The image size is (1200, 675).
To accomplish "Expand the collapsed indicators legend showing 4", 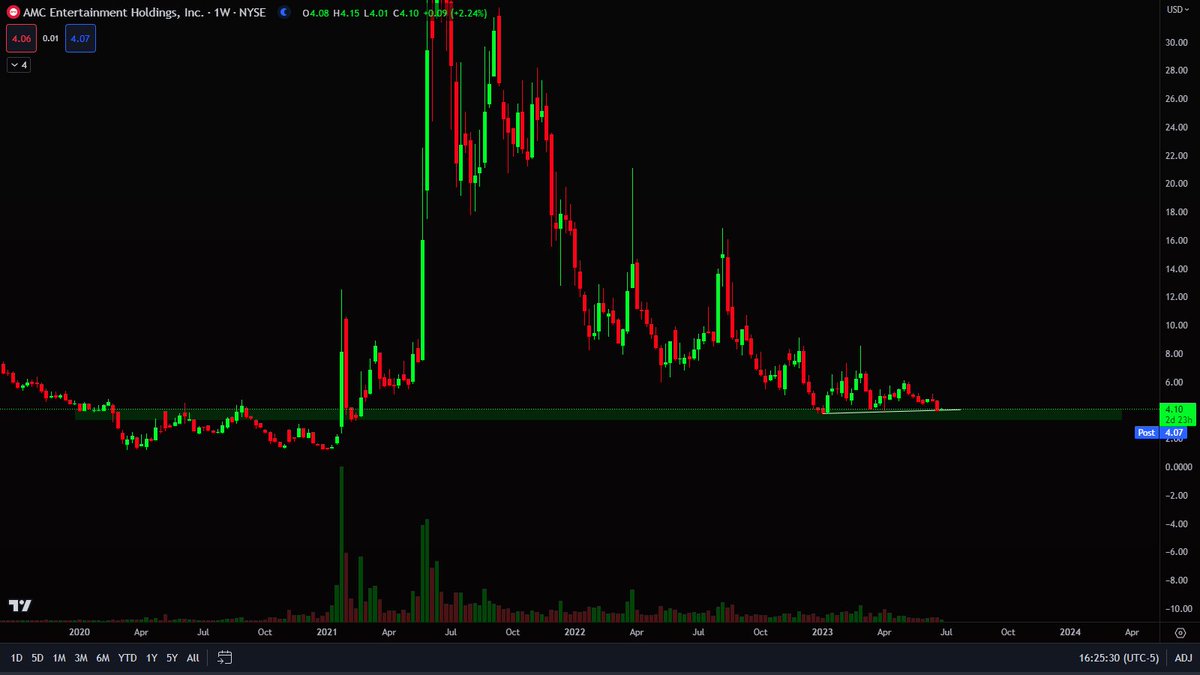I will click(19, 64).
